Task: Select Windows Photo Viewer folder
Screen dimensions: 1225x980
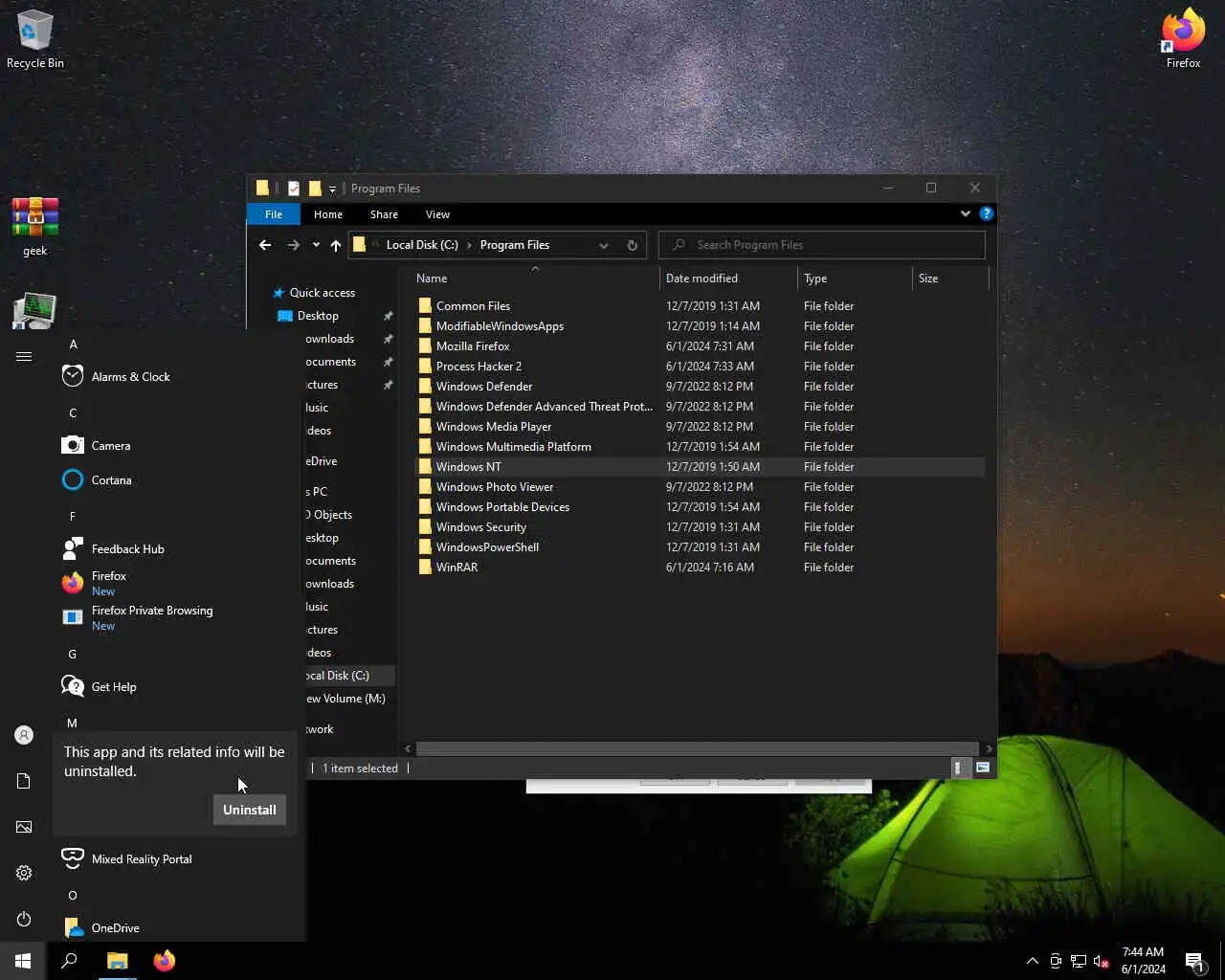Action: pos(700,487)
